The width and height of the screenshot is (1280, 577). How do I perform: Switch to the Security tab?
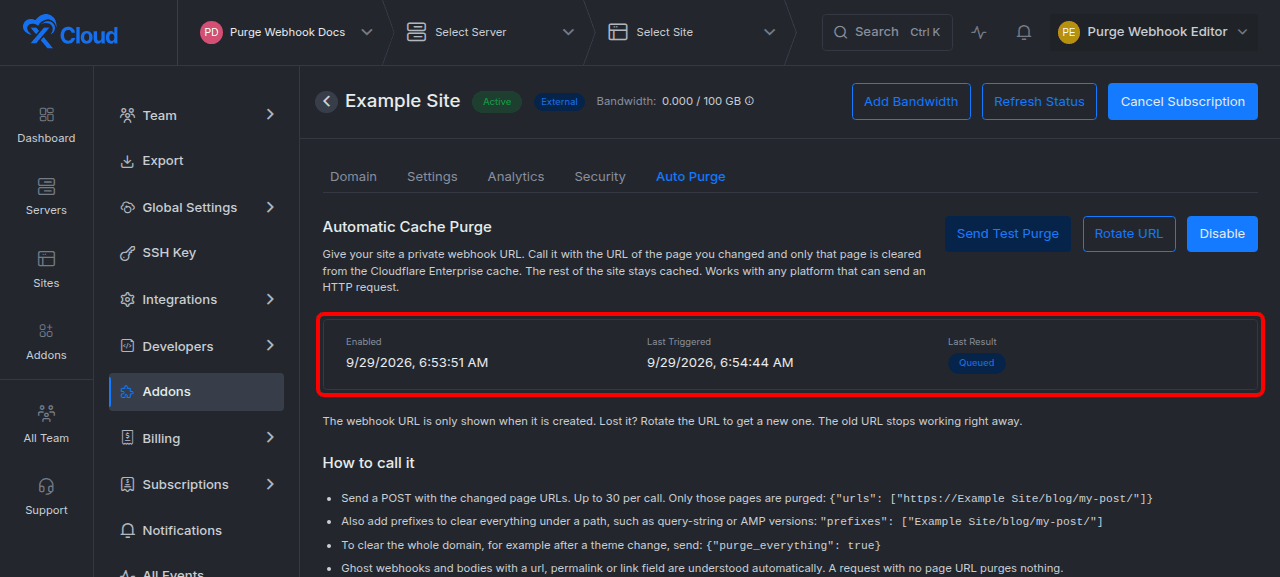[x=600, y=177]
